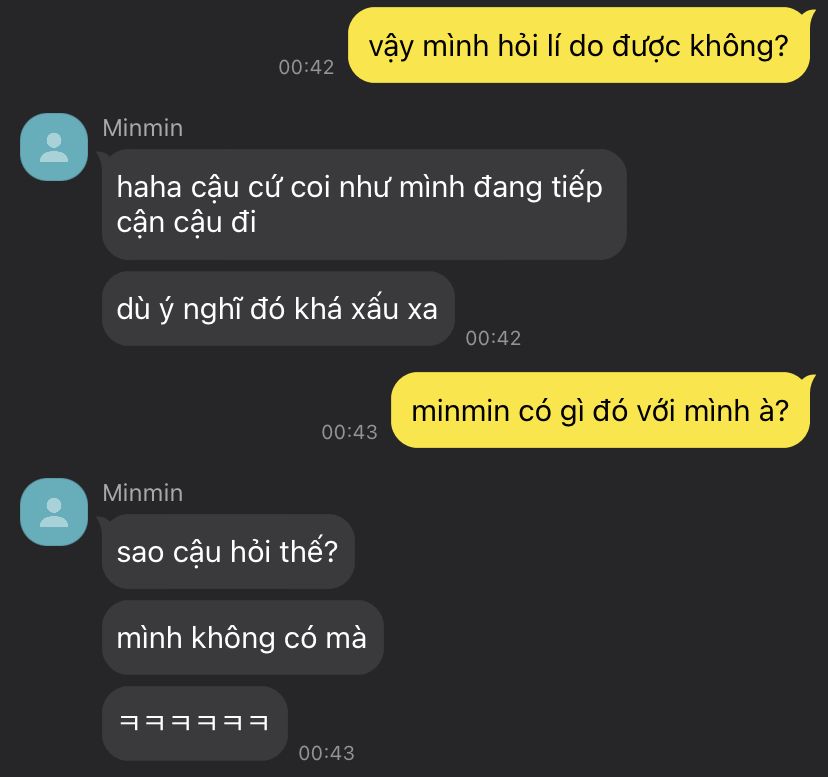Click the 00:43 timestamp after 'ㅋㅋㅋㅋㅋㅋ' bubble

point(326,753)
